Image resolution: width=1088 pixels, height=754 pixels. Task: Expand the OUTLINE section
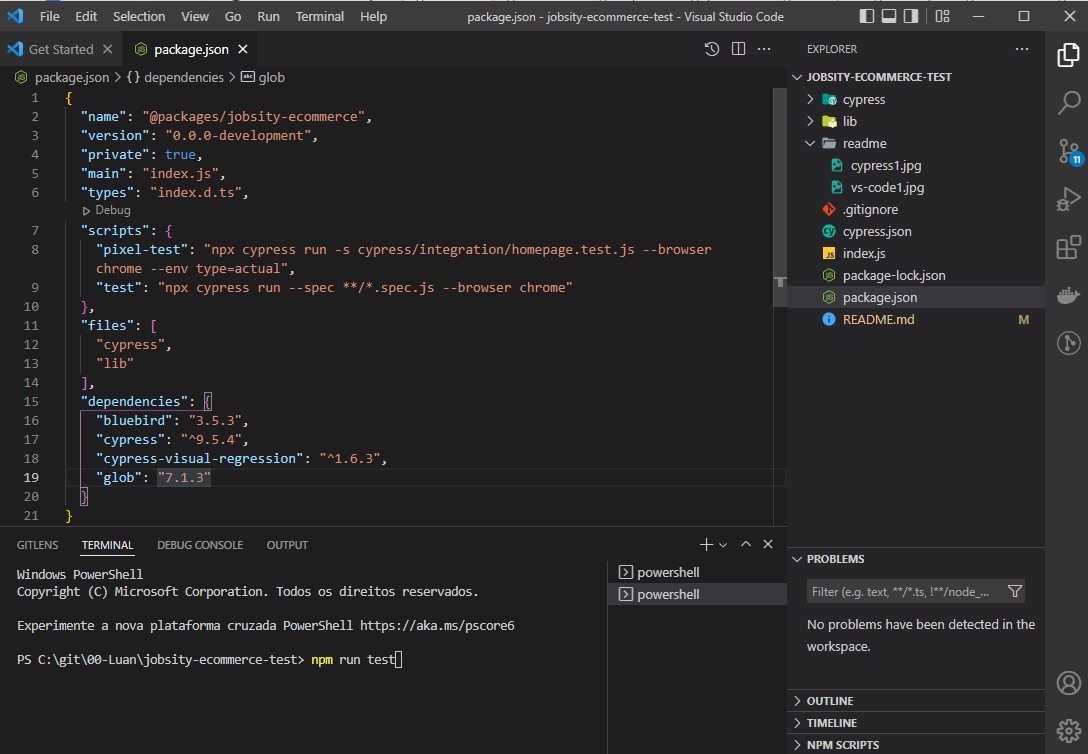point(916,701)
